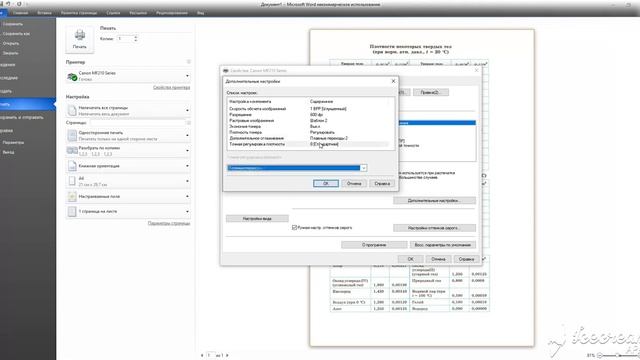
Task: Click the print all pages document icon
Action: 72,111
